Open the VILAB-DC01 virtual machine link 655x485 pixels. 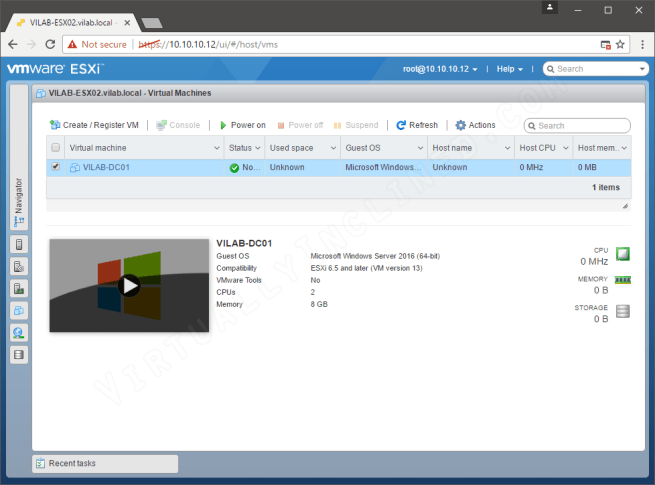coord(106,167)
